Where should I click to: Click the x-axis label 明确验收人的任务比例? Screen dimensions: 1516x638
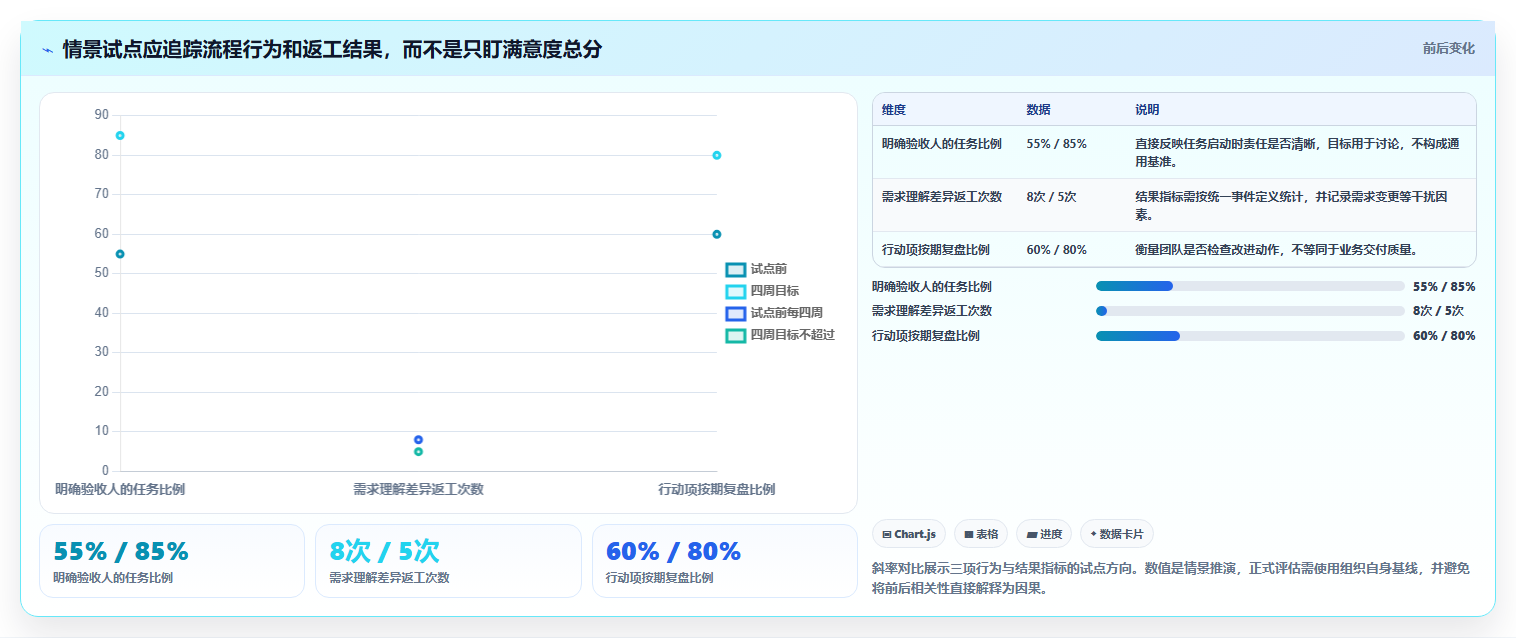120,489
